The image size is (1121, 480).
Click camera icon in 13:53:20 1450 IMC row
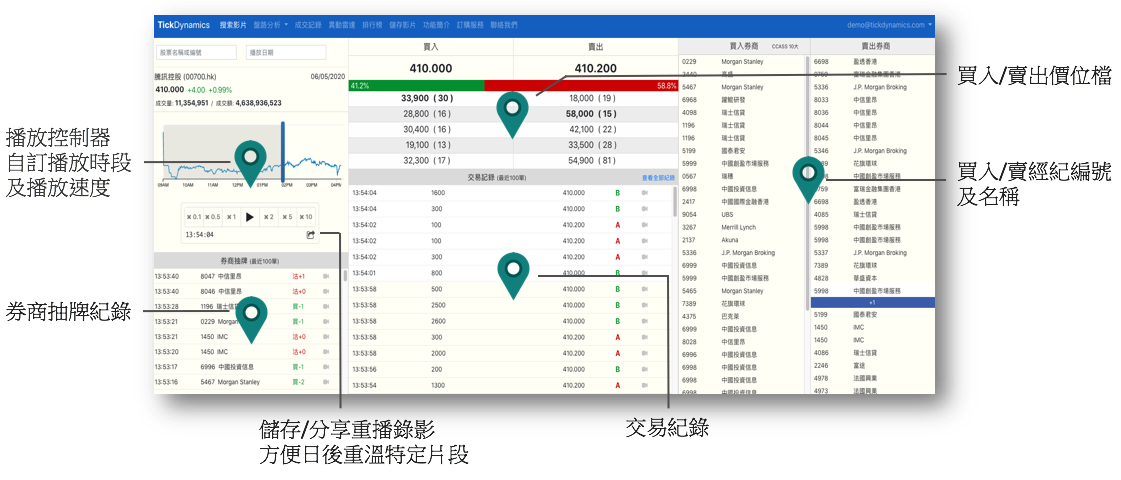327,352
